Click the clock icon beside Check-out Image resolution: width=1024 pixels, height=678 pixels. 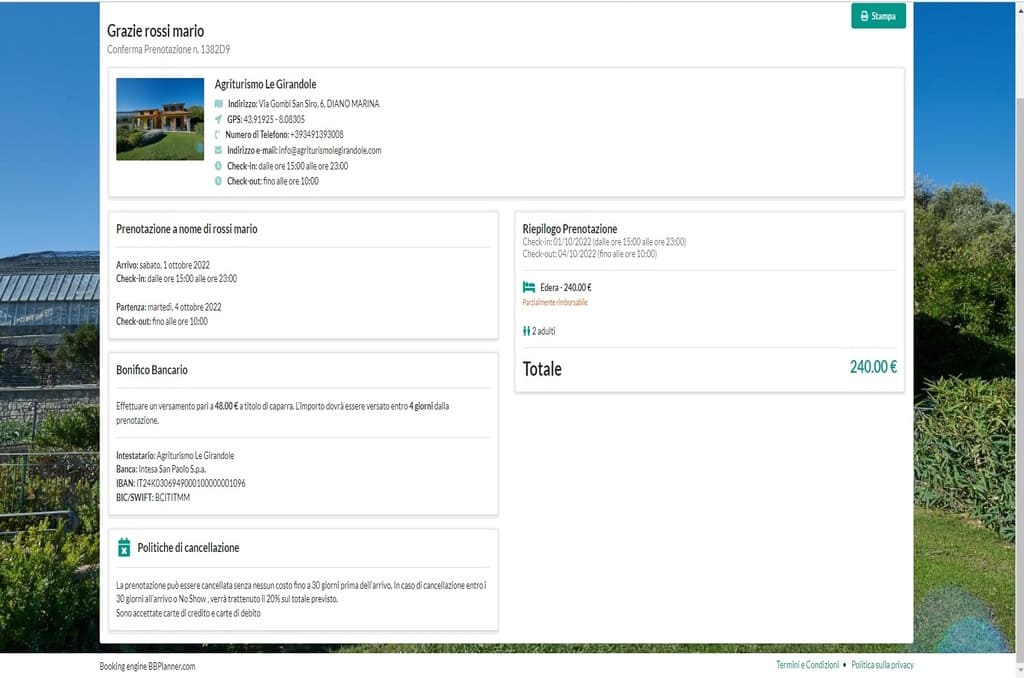(x=219, y=181)
